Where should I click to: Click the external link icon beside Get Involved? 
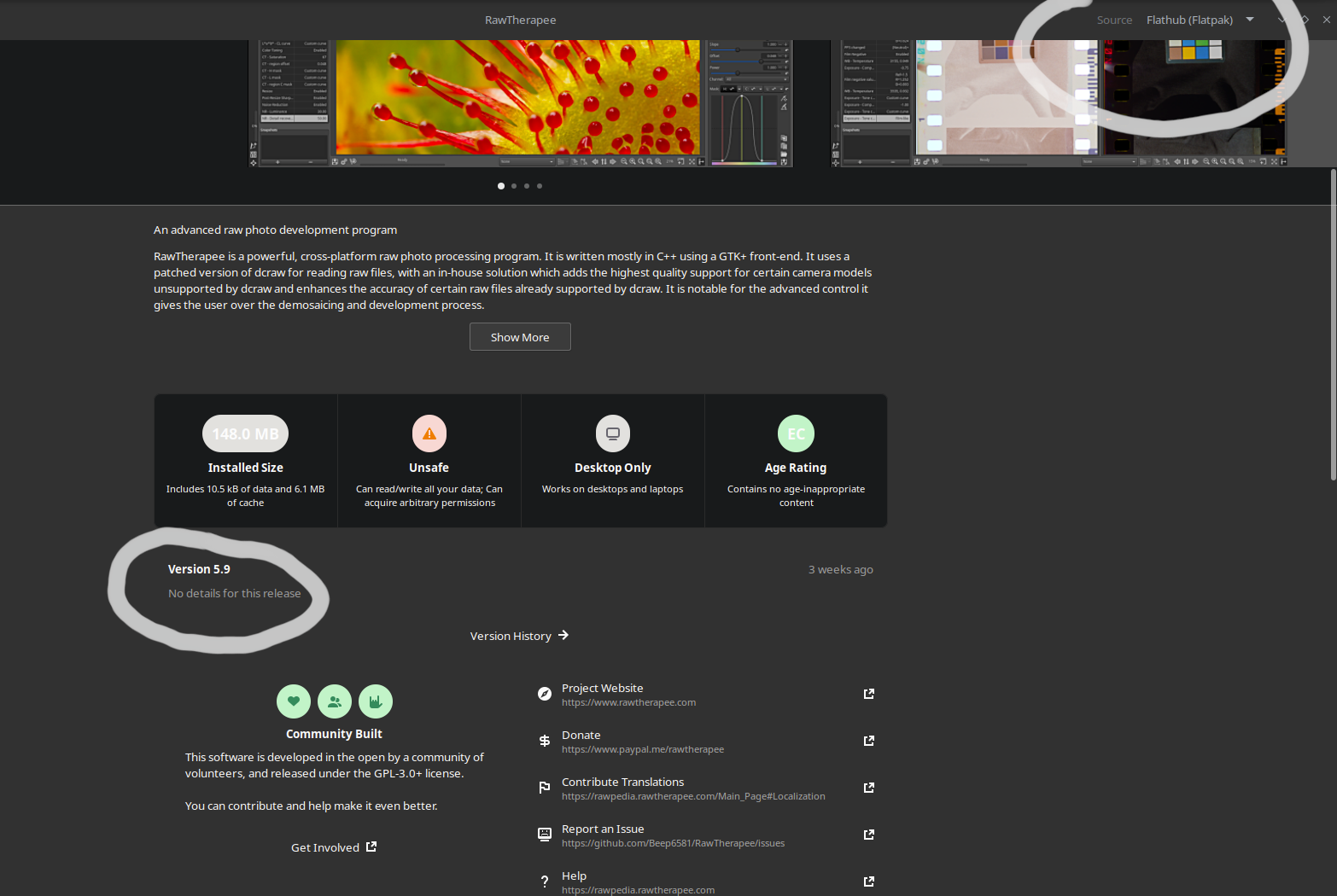coord(371,847)
